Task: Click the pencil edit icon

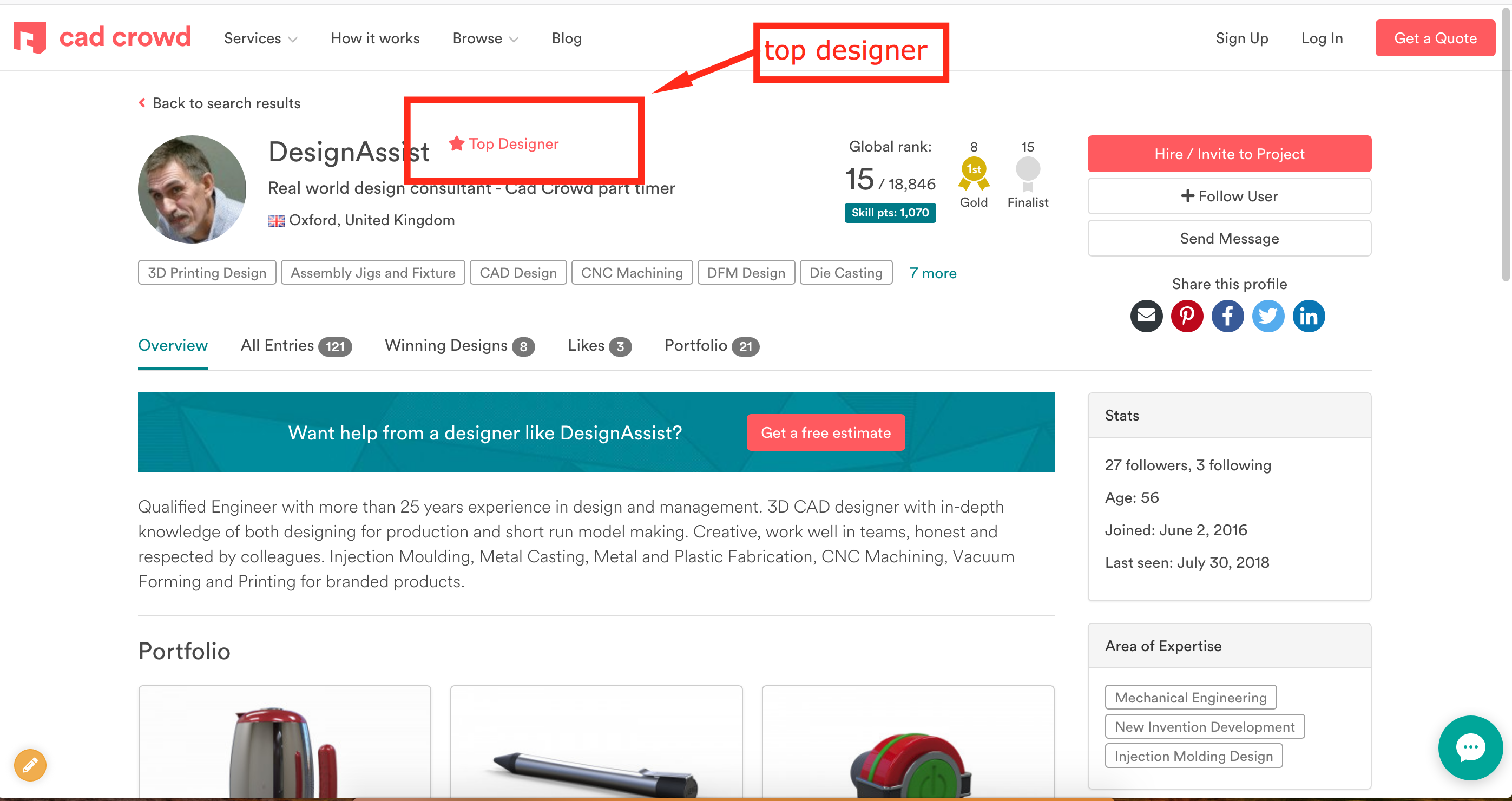Action: 29,765
